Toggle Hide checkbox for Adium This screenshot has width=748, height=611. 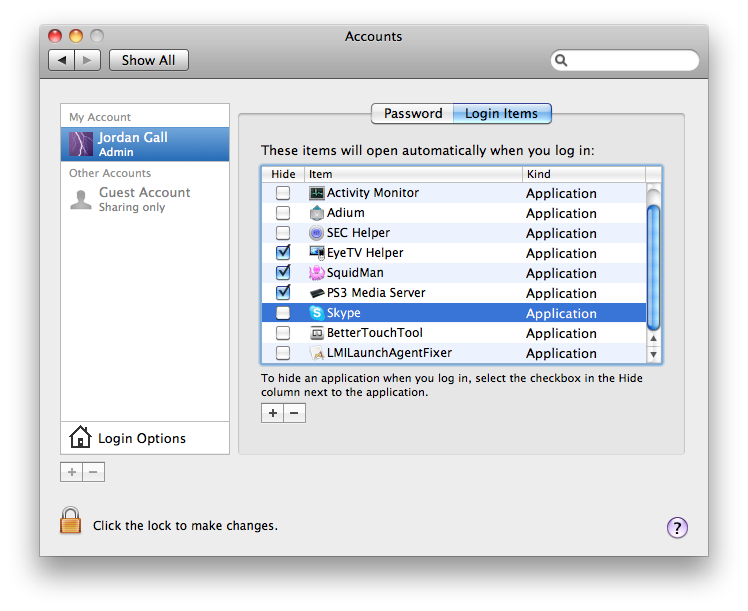coord(283,213)
